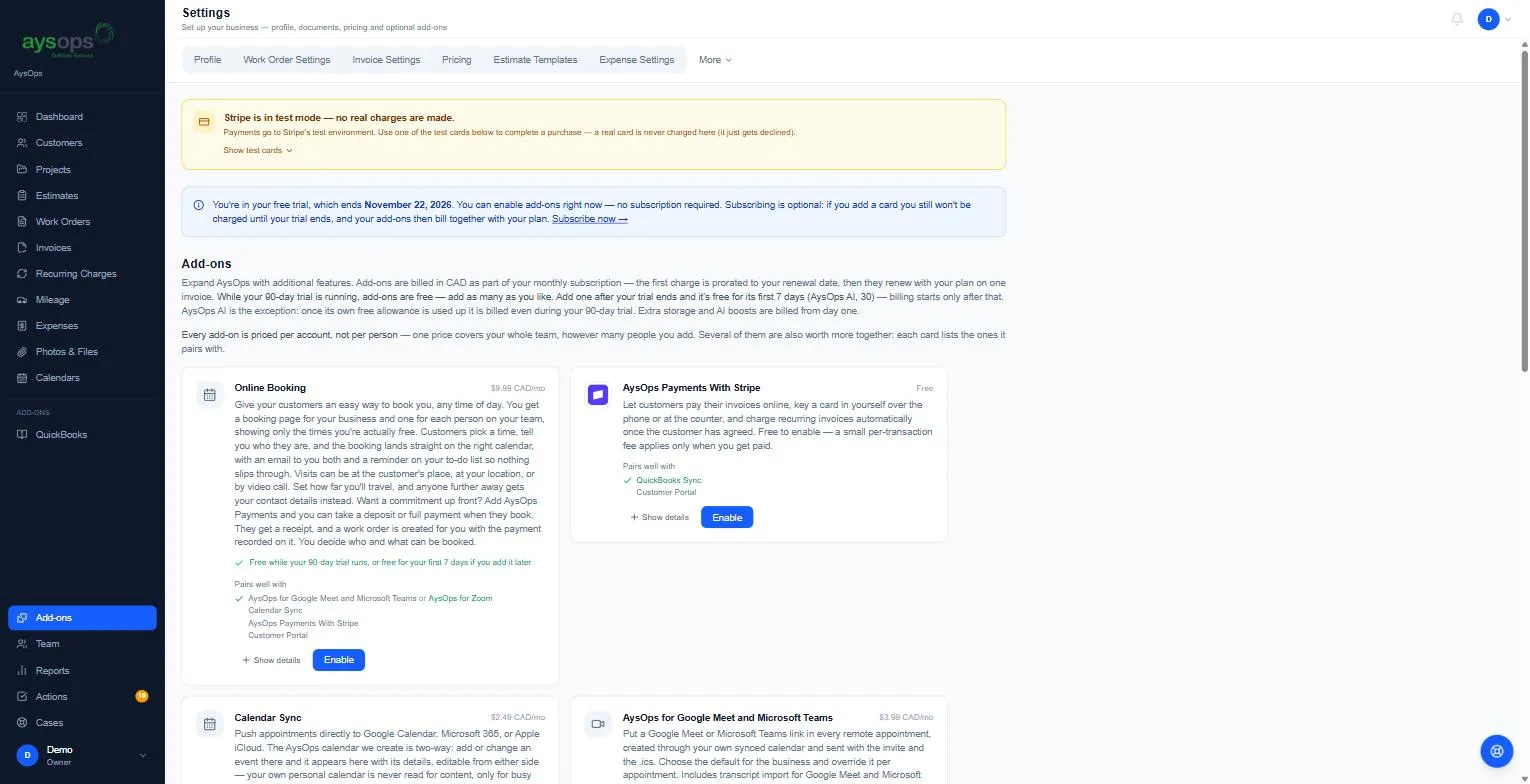Click the Customers people icon
1530x784 pixels.
tap(22, 143)
